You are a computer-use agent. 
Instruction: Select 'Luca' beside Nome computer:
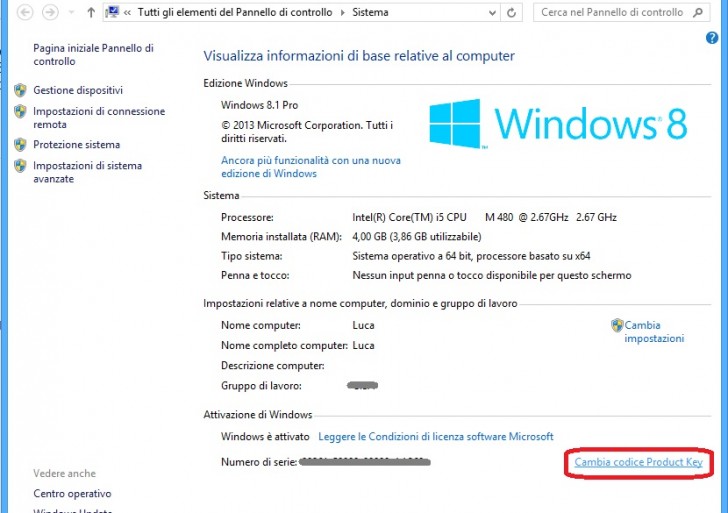pos(364,325)
